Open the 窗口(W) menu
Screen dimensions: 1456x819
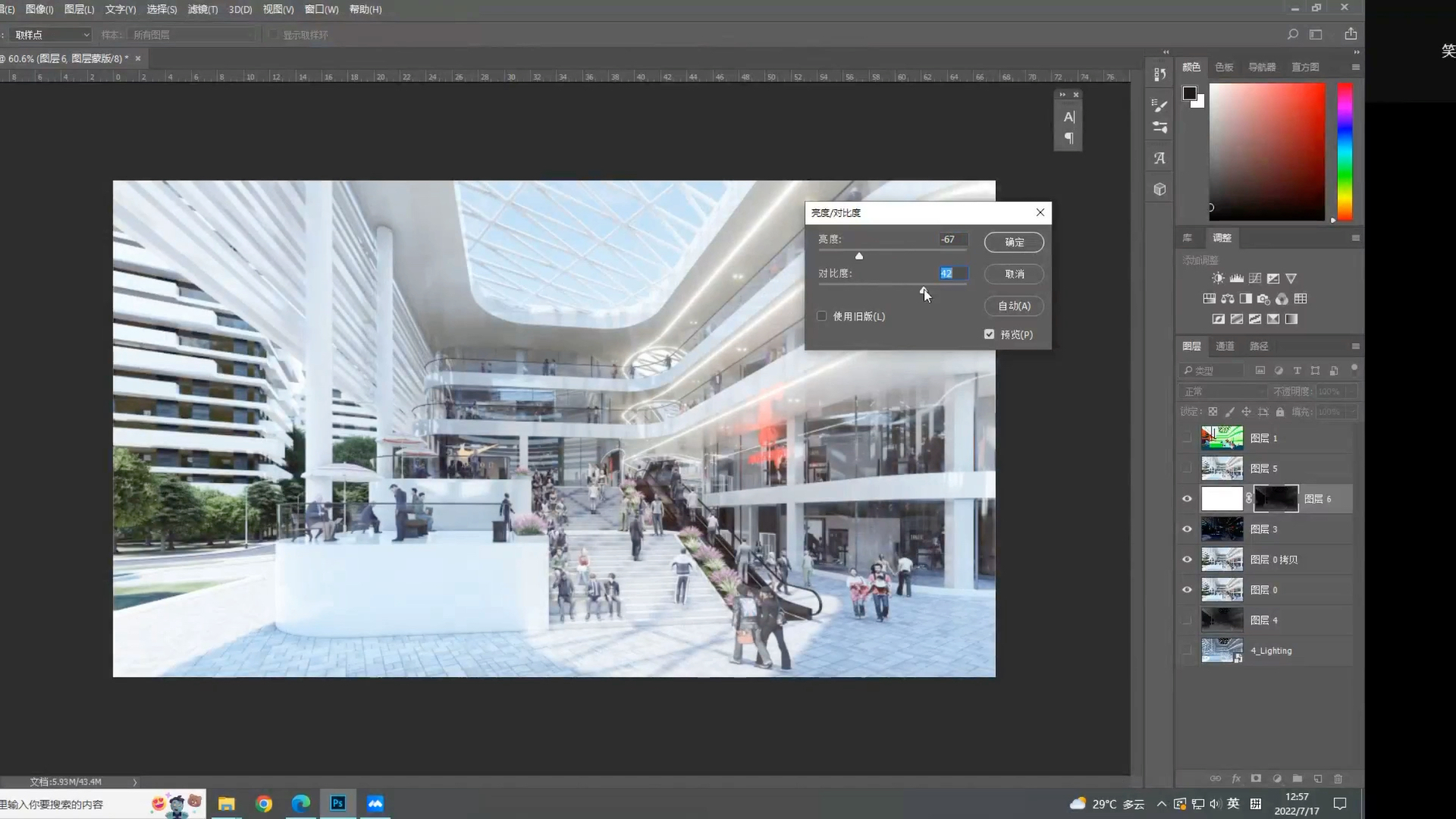click(322, 9)
